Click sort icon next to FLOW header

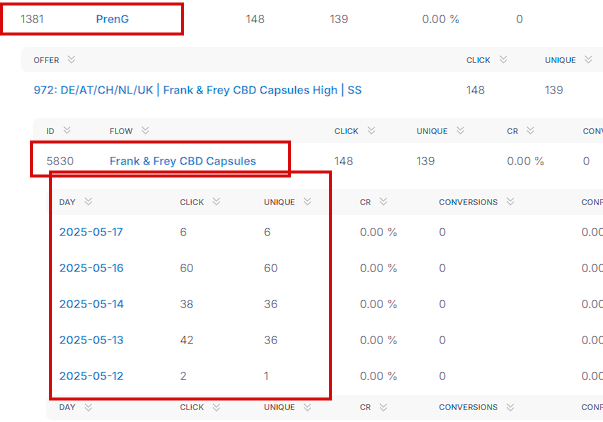click(146, 131)
